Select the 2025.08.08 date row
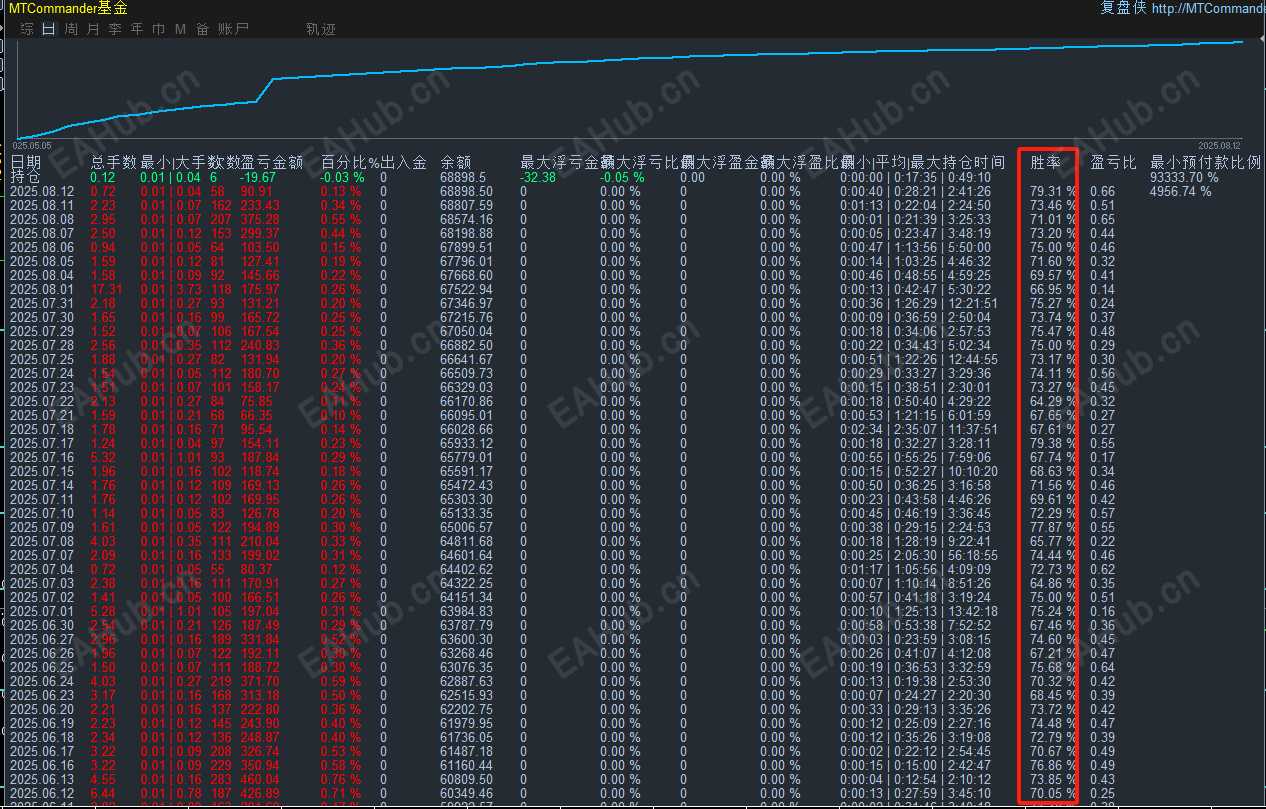The image size is (1266, 809). (42, 219)
